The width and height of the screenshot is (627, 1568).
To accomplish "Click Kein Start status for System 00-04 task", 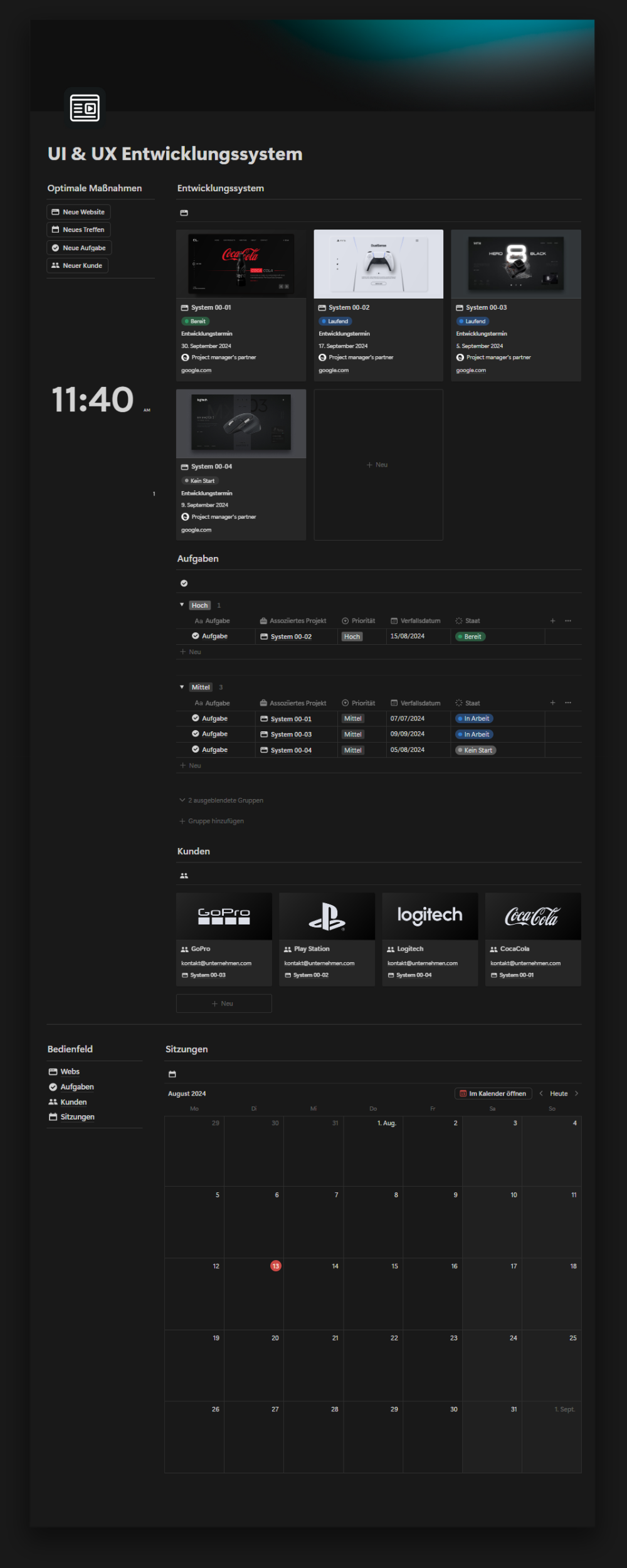I will [x=476, y=750].
